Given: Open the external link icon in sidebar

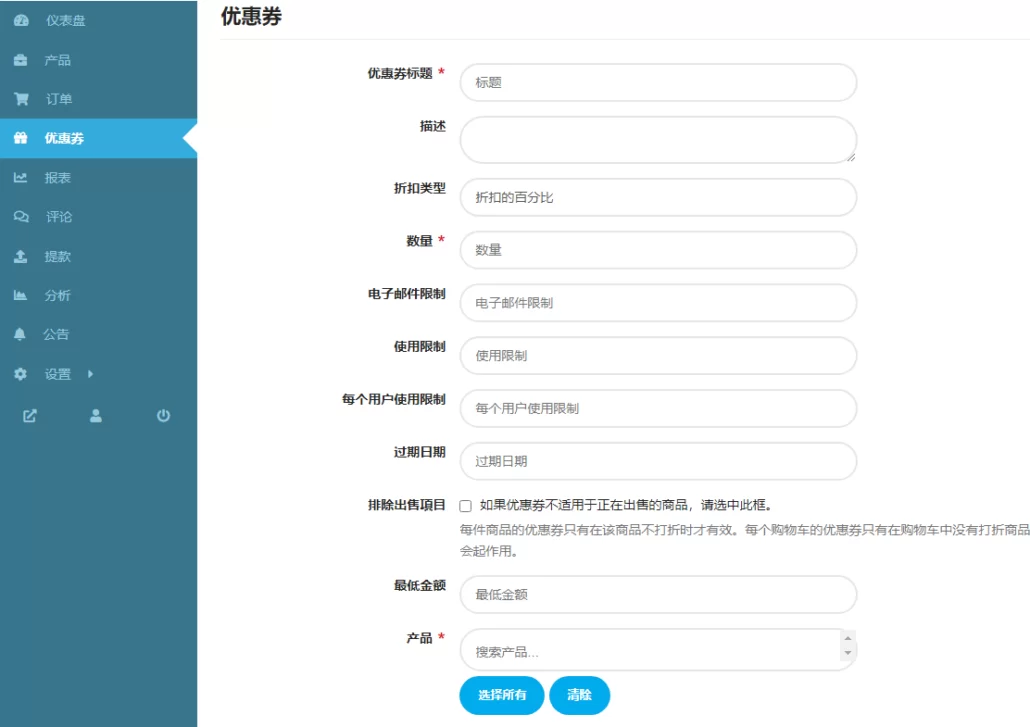Looking at the screenshot, I should [x=30, y=416].
